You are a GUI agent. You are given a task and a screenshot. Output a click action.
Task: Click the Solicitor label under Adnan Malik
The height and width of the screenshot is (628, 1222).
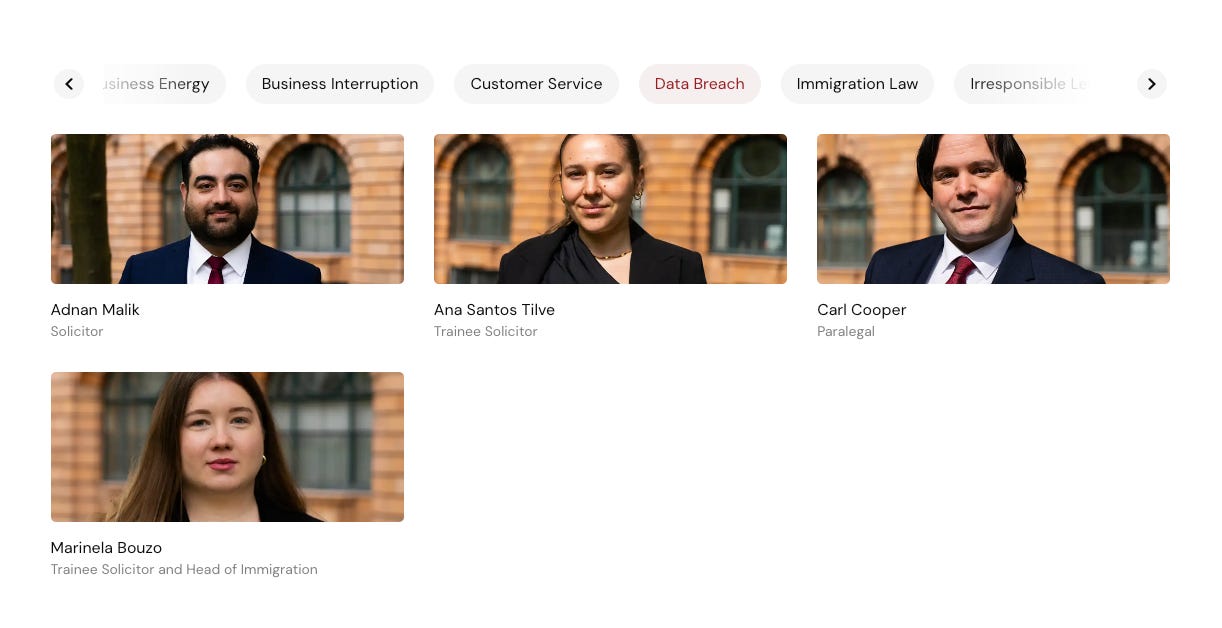click(77, 332)
